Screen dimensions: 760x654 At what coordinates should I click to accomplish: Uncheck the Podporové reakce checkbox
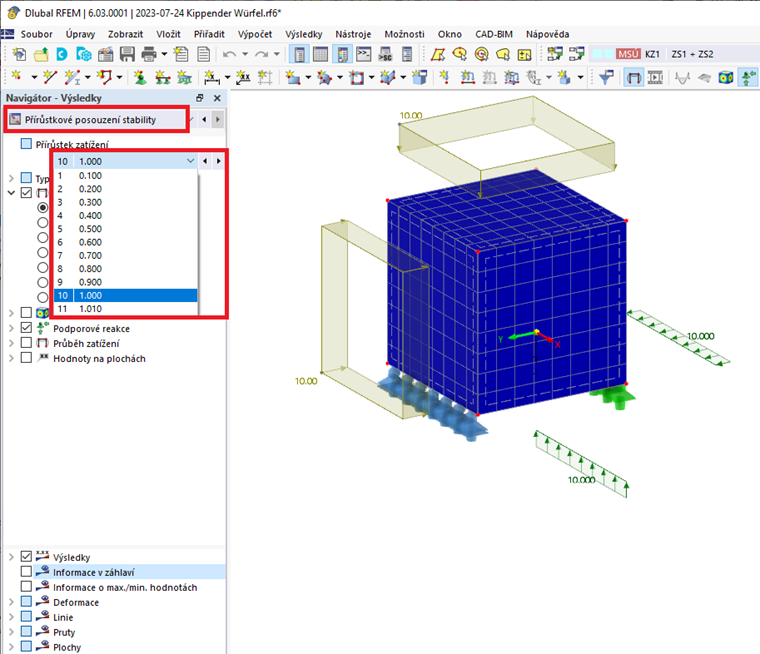coord(26,328)
